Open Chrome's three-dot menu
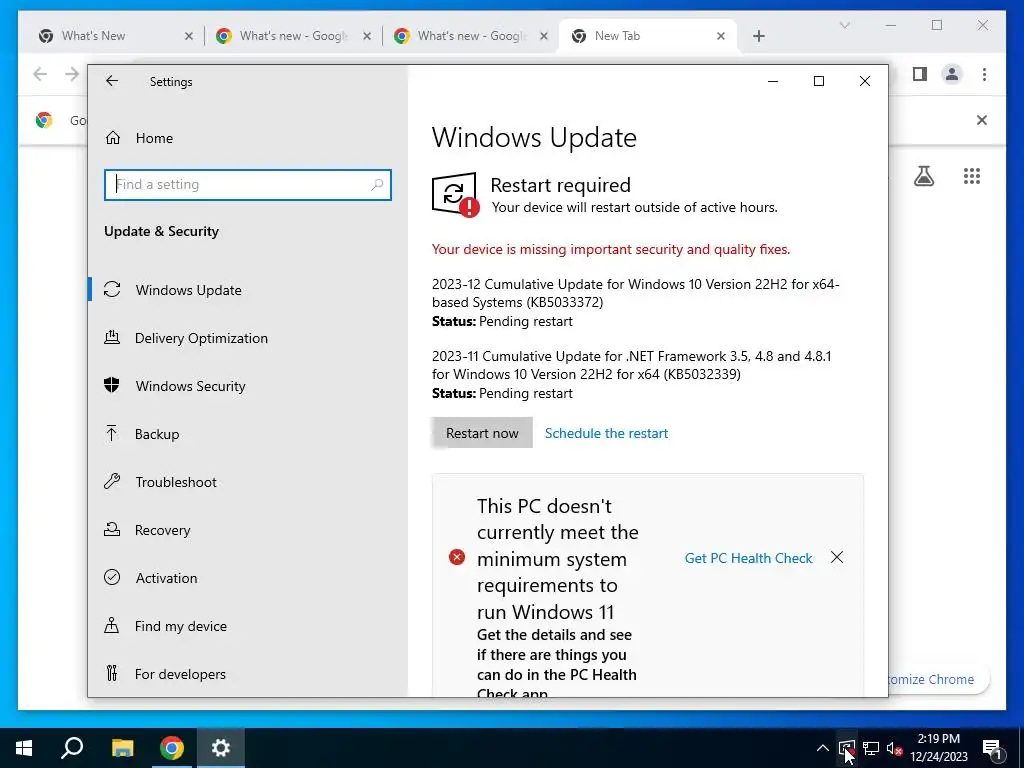 click(x=984, y=74)
